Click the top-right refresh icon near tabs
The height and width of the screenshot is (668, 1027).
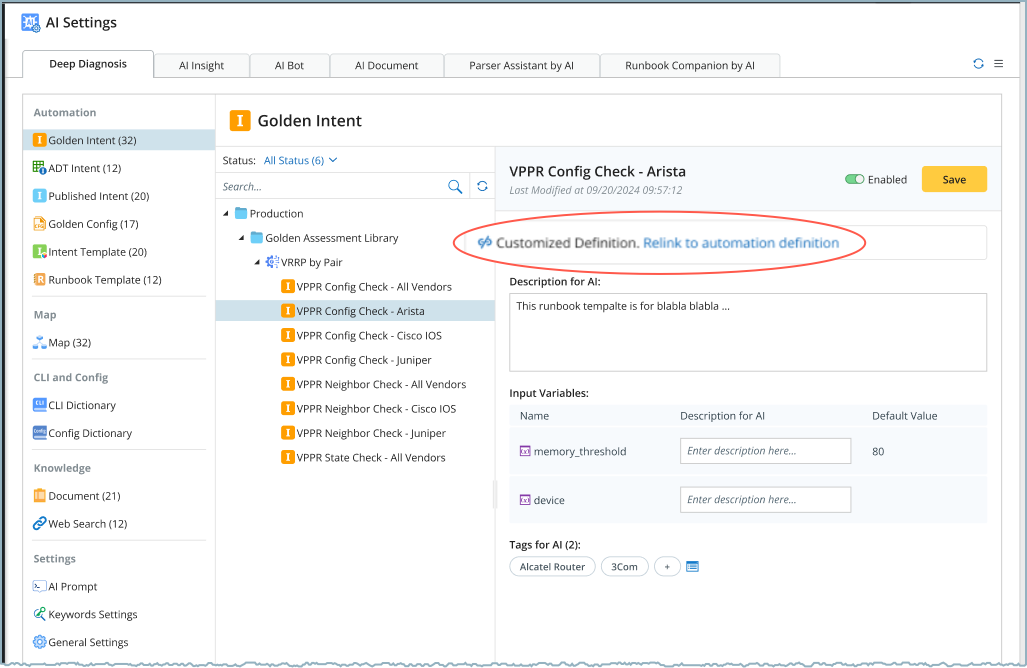[978, 64]
